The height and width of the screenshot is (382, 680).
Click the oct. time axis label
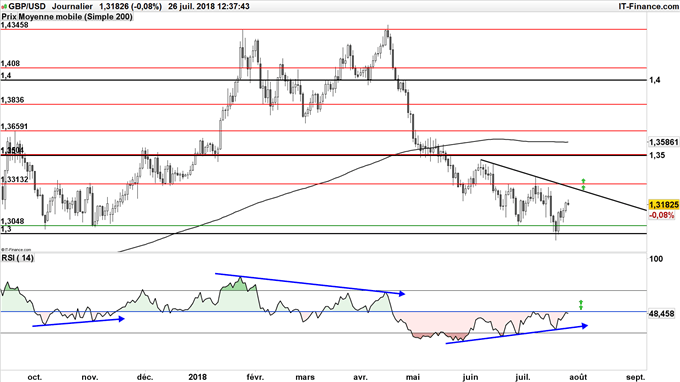pyautogui.click(x=35, y=377)
